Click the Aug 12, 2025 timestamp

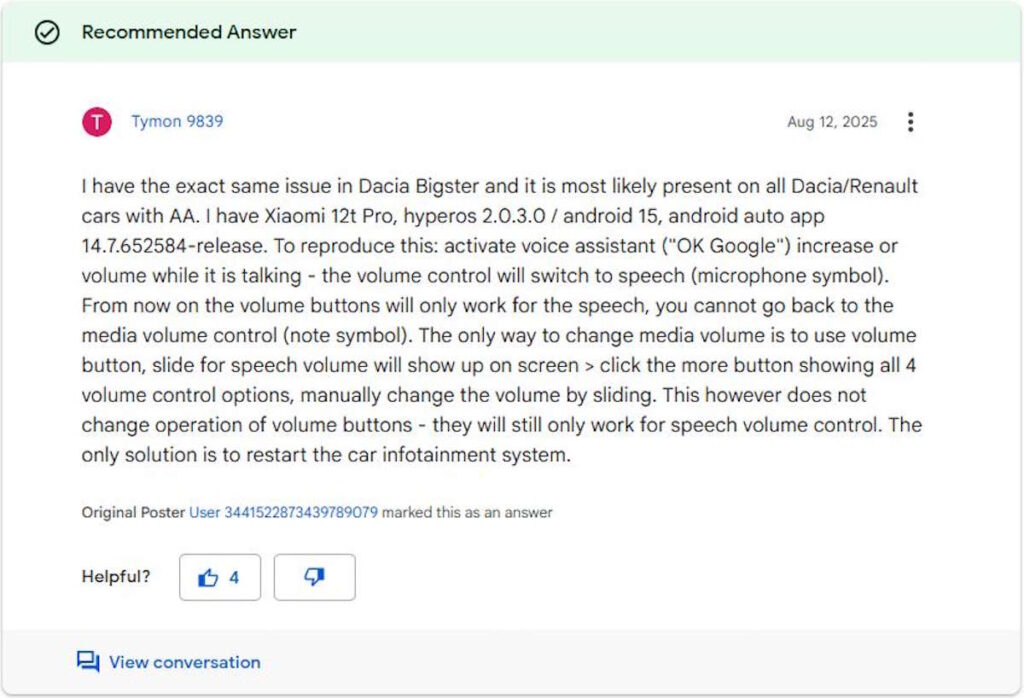pos(832,122)
